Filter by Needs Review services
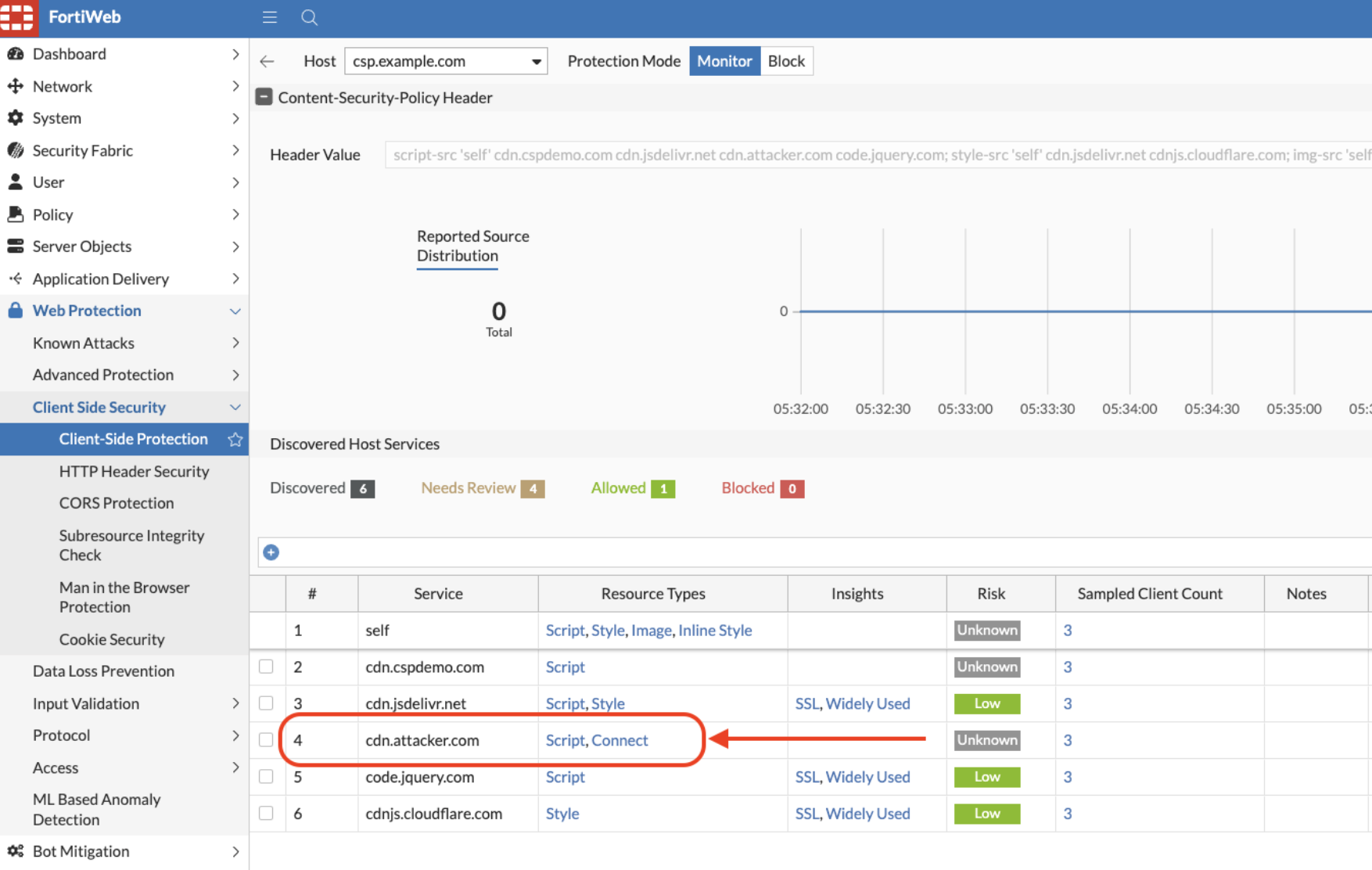The width and height of the screenshot is (1372, 870). click(483, 488)
